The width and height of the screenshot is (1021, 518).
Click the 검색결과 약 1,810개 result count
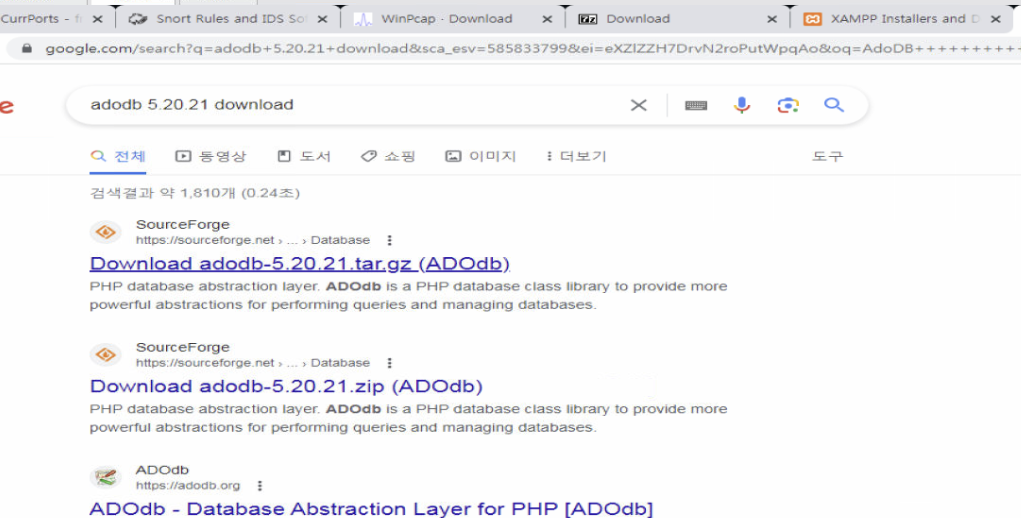click(x=195, y=193)
